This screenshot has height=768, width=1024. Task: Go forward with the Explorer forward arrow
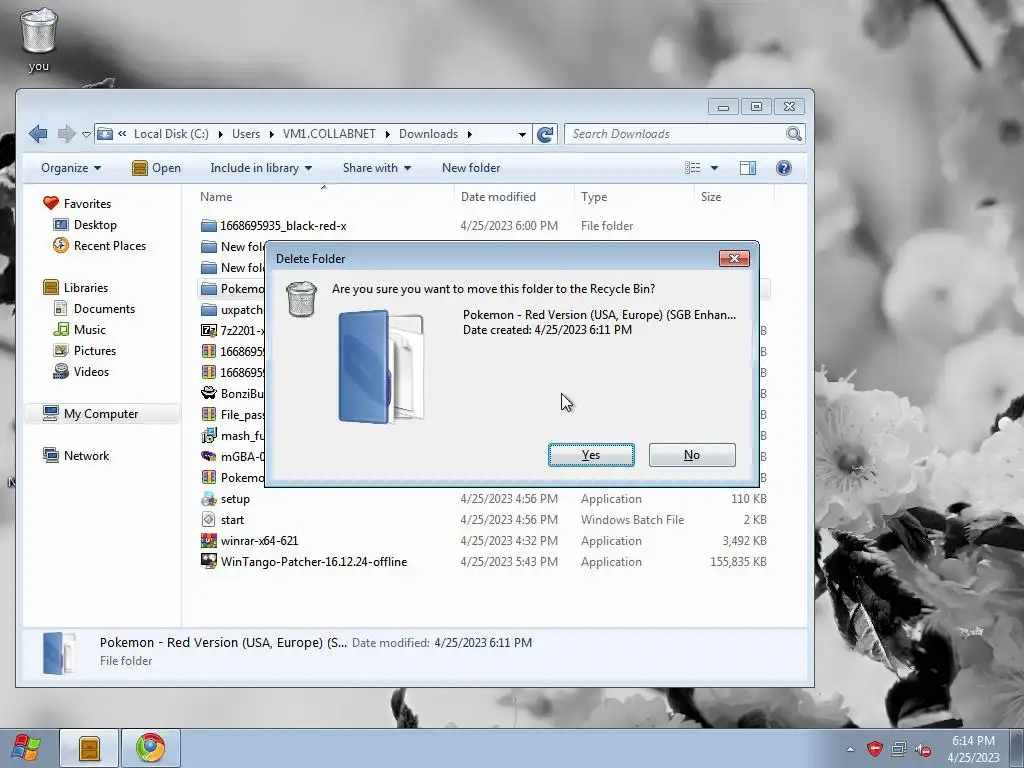[66, 134]
